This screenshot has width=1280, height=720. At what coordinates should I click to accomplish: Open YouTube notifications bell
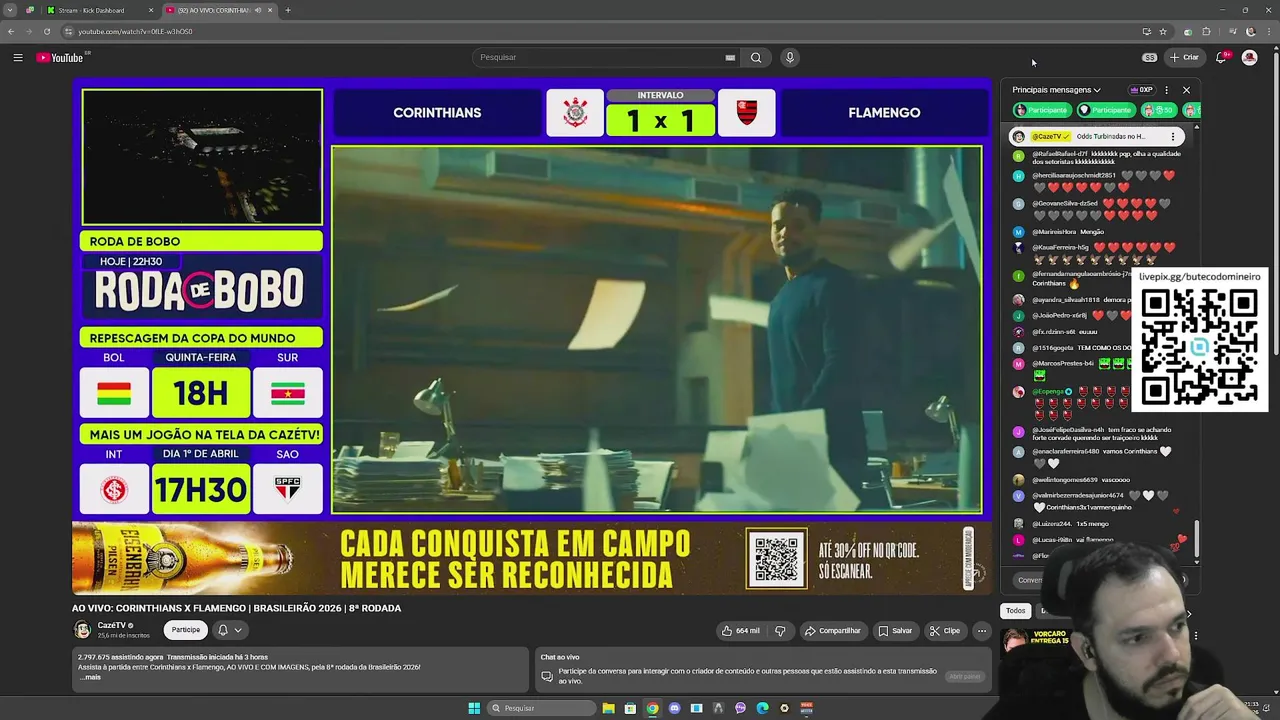click(x=1221, y=57)
